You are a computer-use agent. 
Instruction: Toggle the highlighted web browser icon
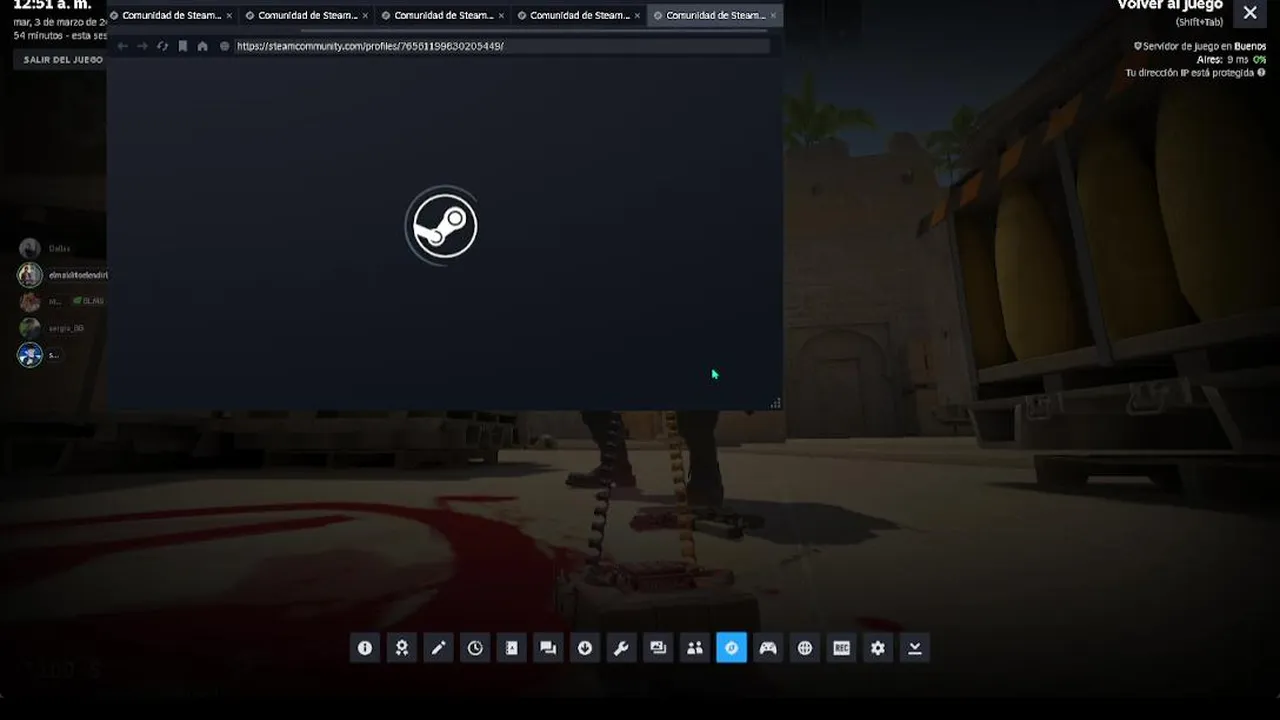(731, 648)
